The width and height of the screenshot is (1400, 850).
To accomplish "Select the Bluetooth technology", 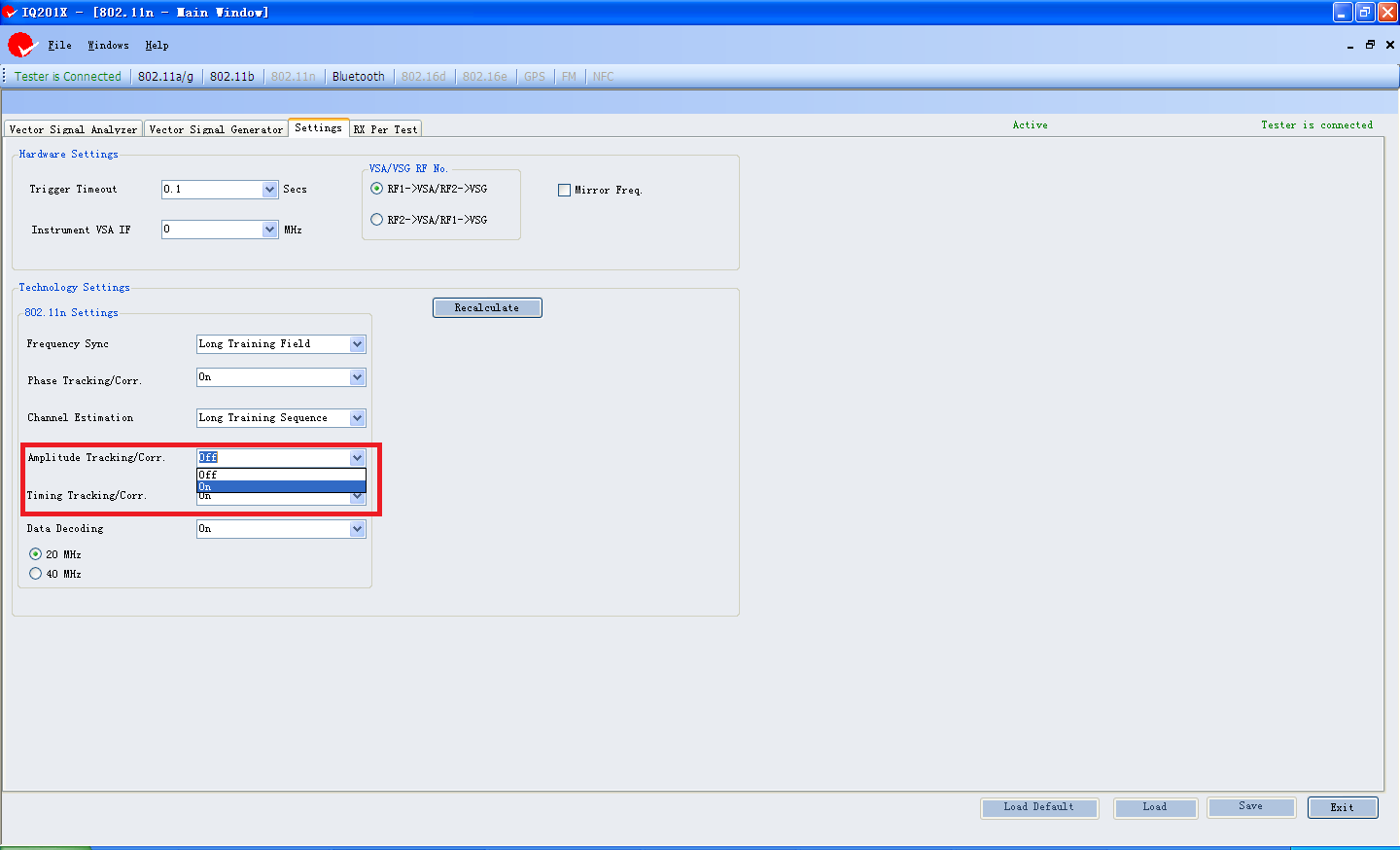I will 358,76.
